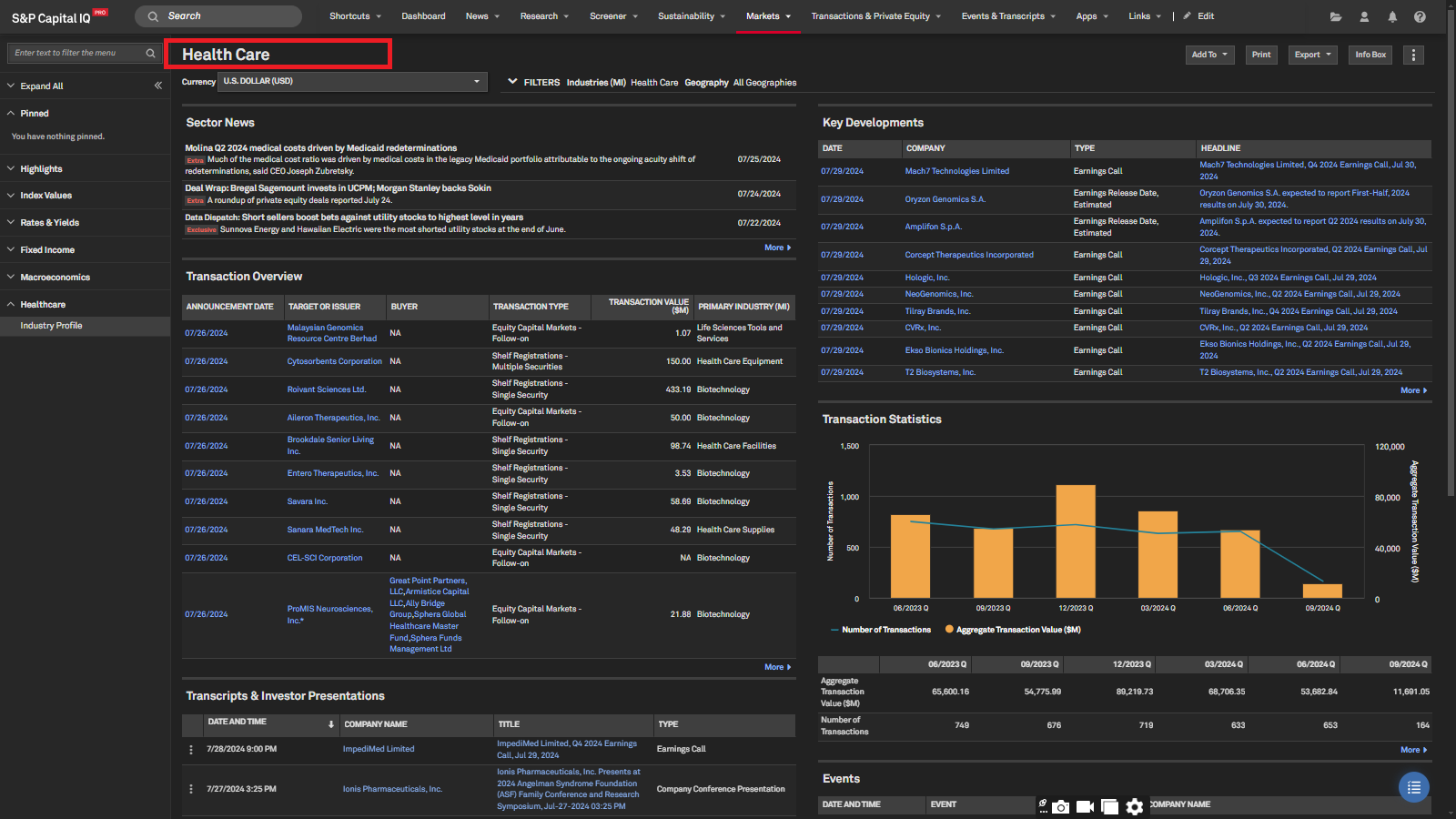1456x819 pixels.
Task: Open row menu for ImpediMed Limited transcript
Action: [x=191, y=750]
